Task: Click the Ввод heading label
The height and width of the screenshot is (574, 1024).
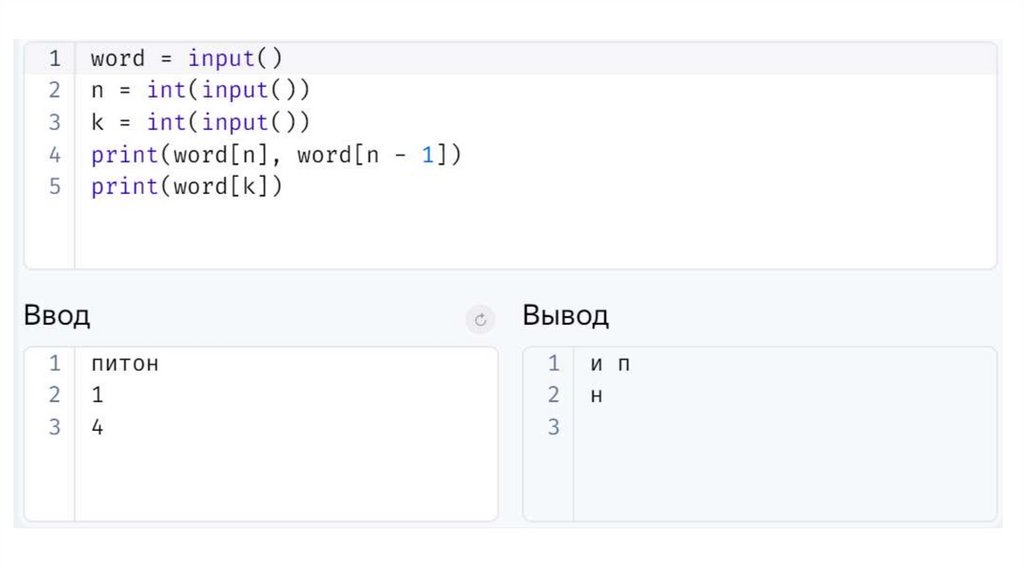Action: click(x=57, y=316)
